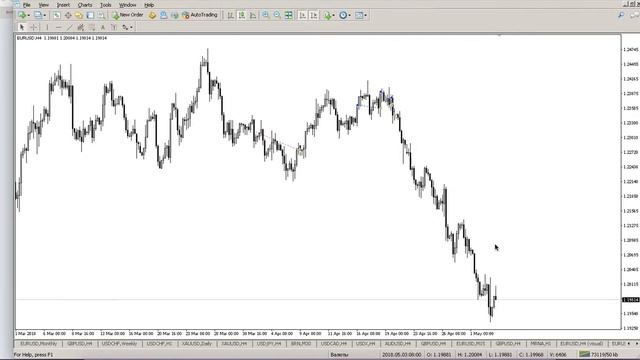Image resolution: width=640 pixels, height=360 pixels.
Task: Launch MetaEditor via yellow diamond icon
Action: [x=152, y=15]
